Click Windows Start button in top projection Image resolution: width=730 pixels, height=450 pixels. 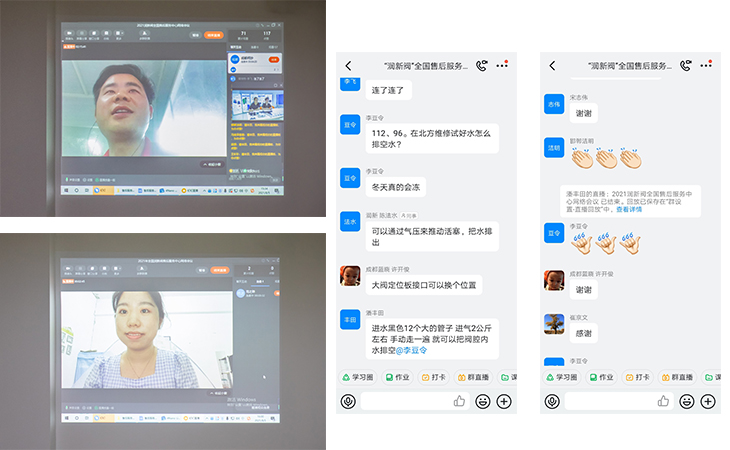[67, 189]
